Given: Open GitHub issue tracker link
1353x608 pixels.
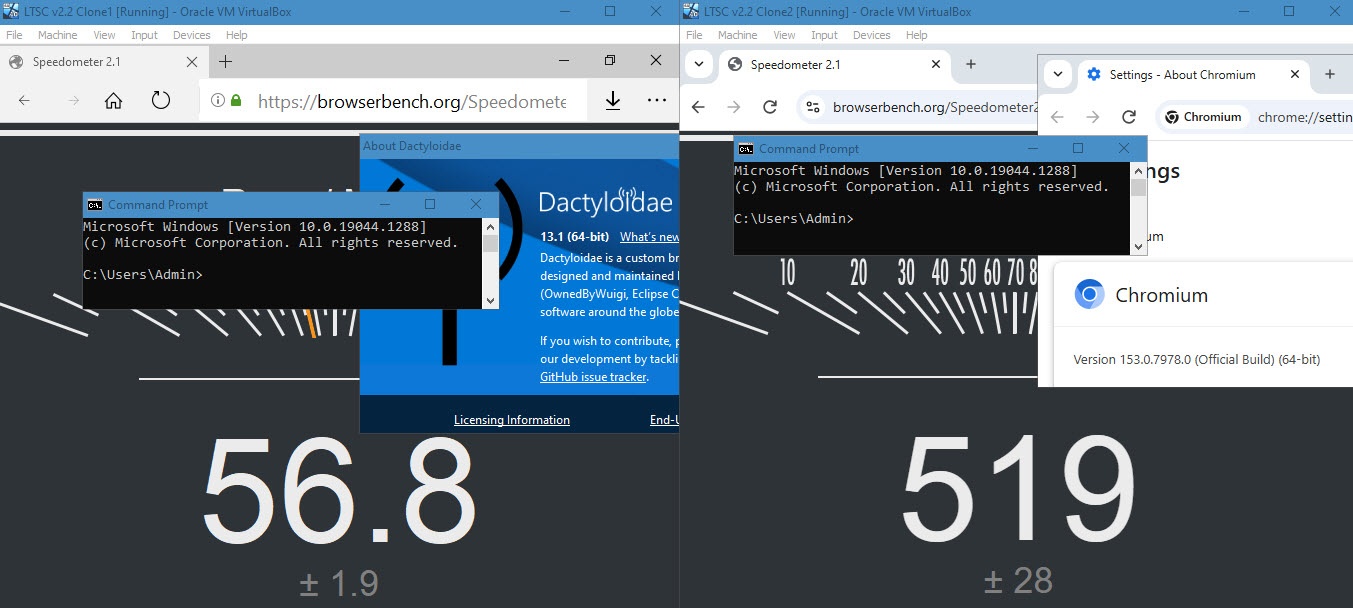Looking at the screenshot, I should [x=593, y=377].
